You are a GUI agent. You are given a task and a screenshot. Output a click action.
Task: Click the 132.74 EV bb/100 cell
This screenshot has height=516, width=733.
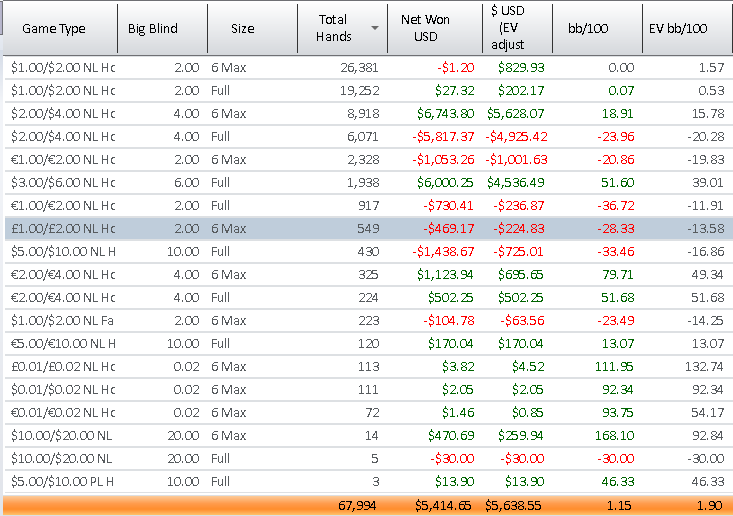pyautogui.click(x=704, y=366)
